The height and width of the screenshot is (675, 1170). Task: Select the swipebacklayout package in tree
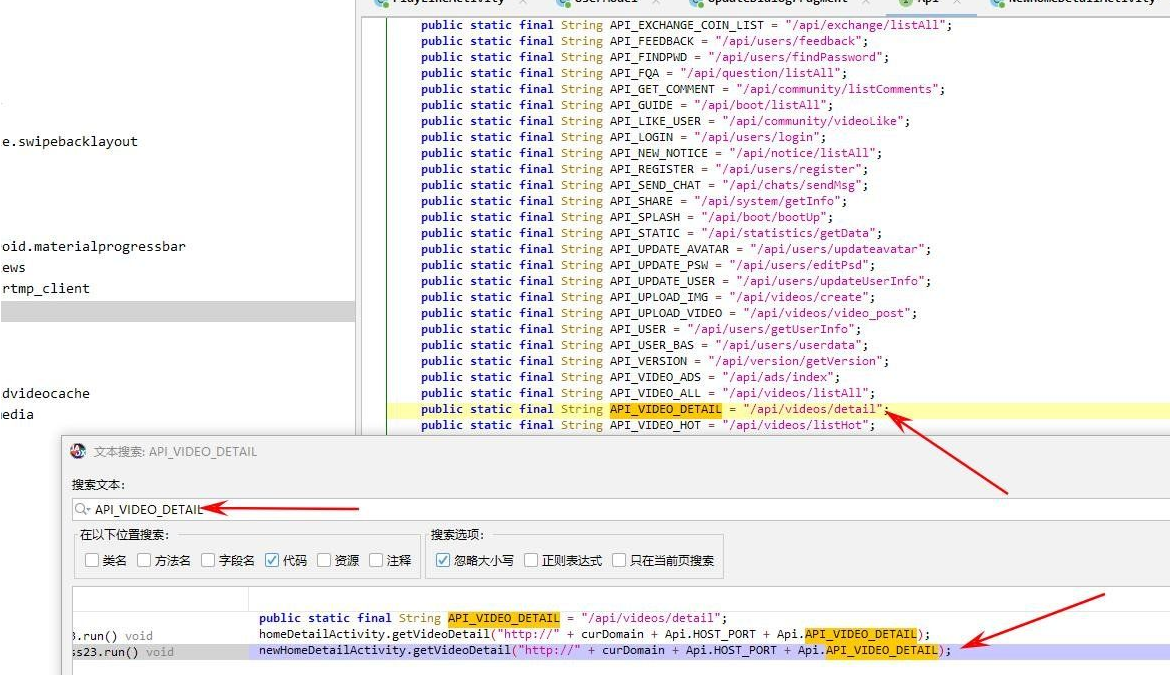point(69,141)
